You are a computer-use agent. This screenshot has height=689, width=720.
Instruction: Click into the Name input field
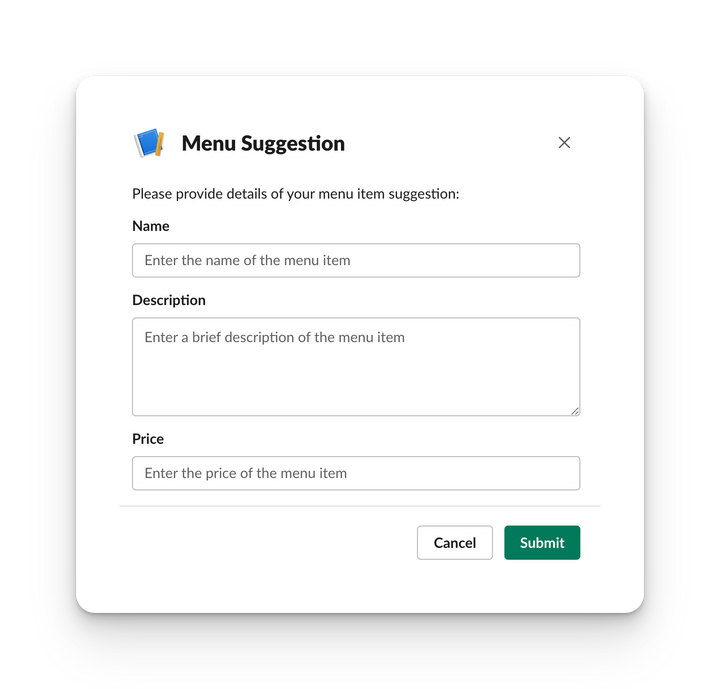[355, 260]
